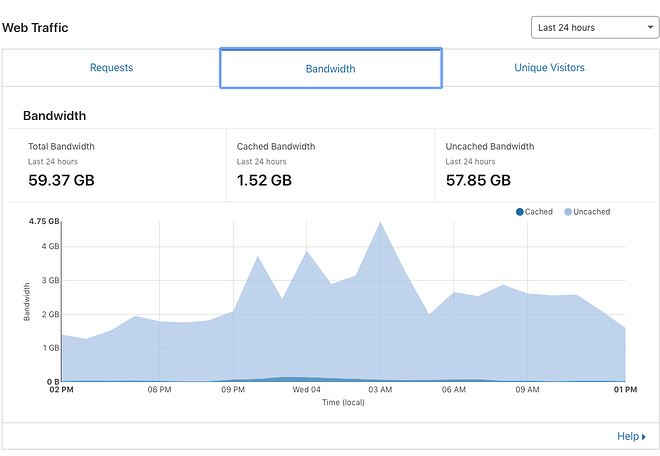Click the arrow icon beside Help
Image resolution: width=660 pixels, height=456 pixels.
(x=644, y=437)
